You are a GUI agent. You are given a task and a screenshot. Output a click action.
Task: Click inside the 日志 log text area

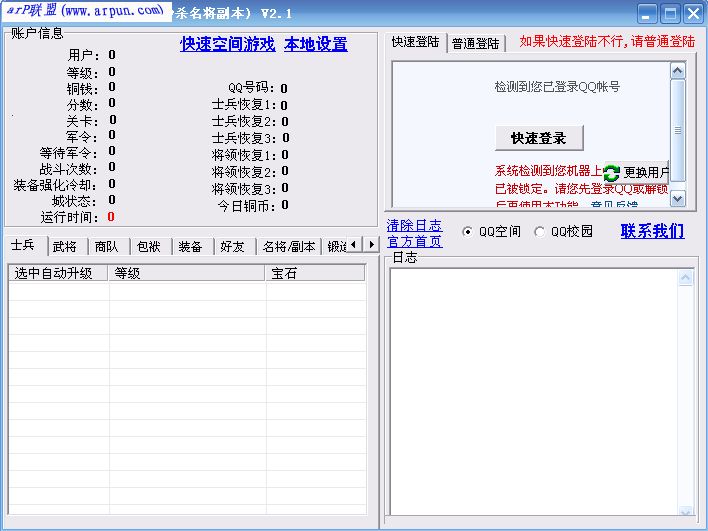[x=535, y=392]
